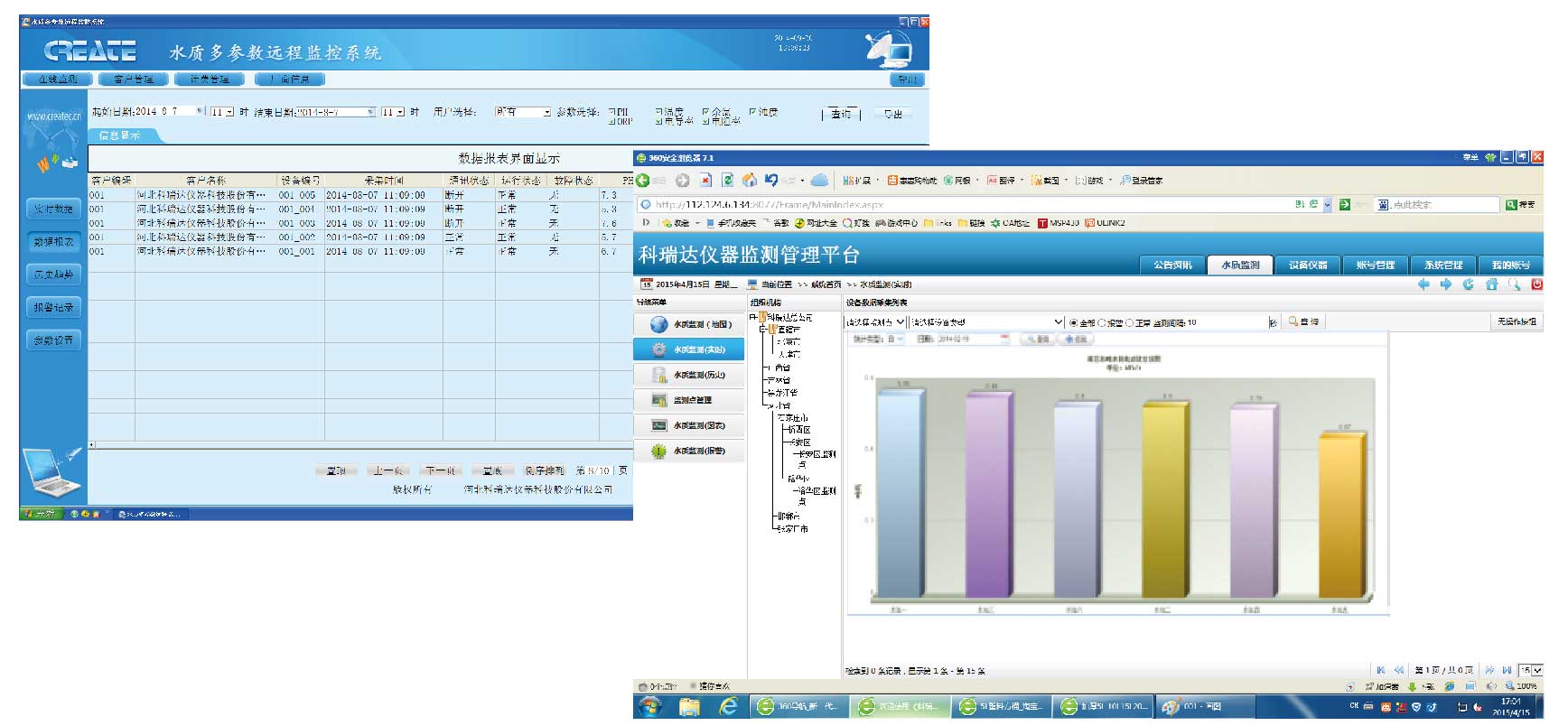
Task: Click the platform's blue refresh icon
Action: [x=1469, y=284]
